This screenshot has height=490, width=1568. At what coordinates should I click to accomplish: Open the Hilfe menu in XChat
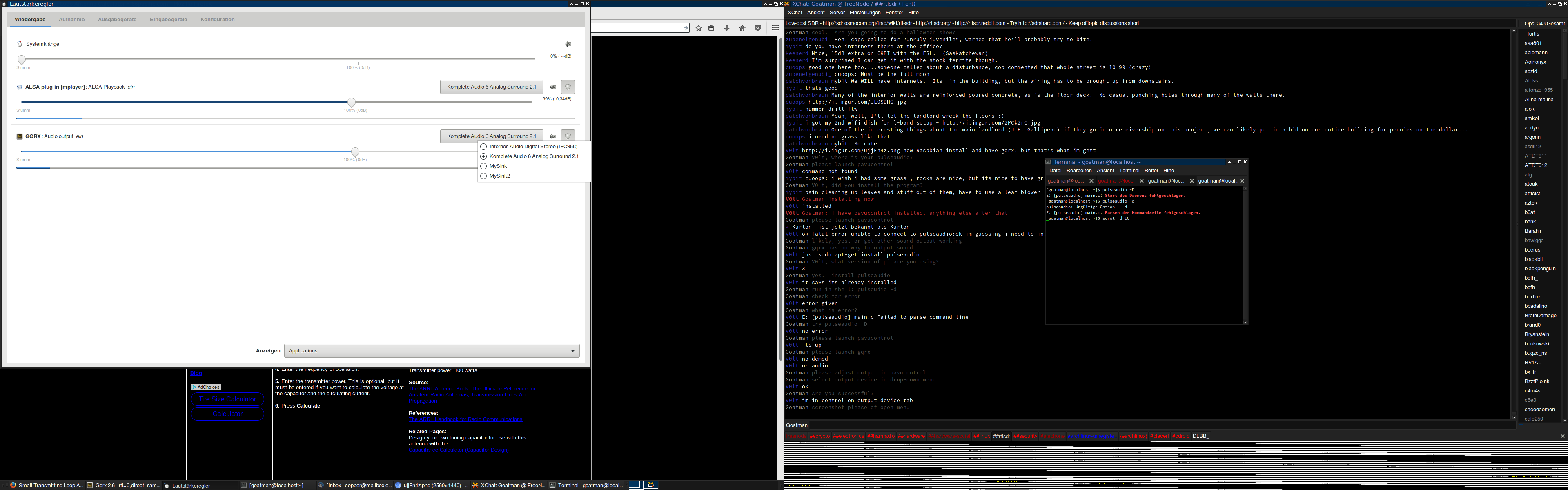(913, 13)
